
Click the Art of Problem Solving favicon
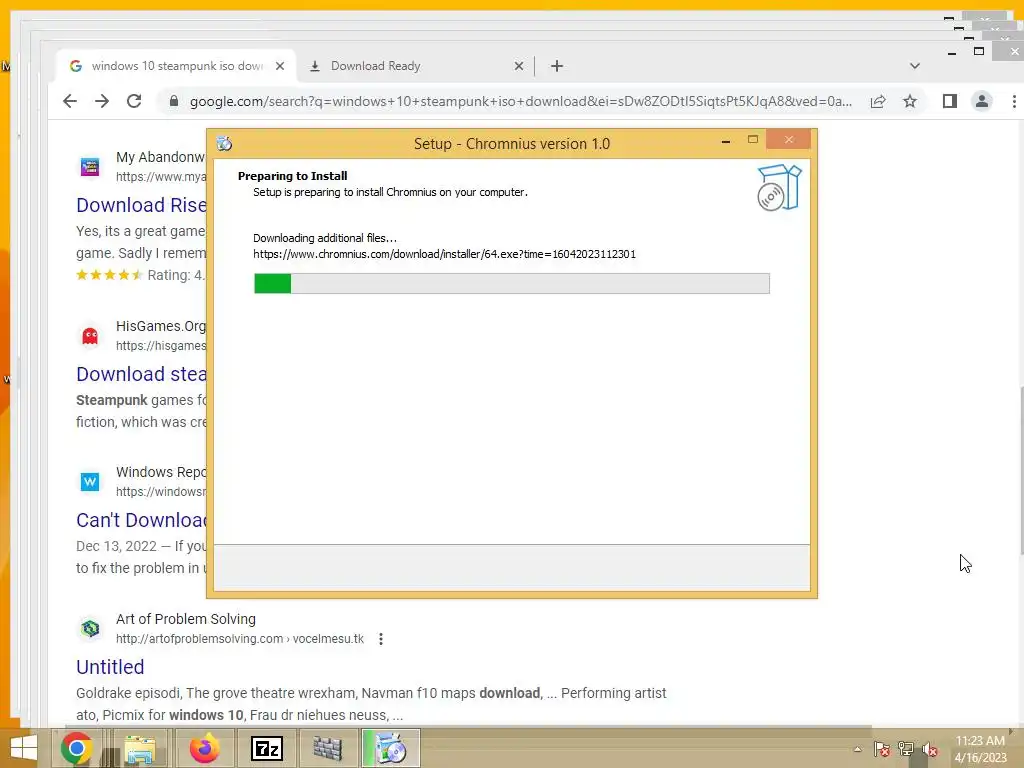[x=89, y=628]
